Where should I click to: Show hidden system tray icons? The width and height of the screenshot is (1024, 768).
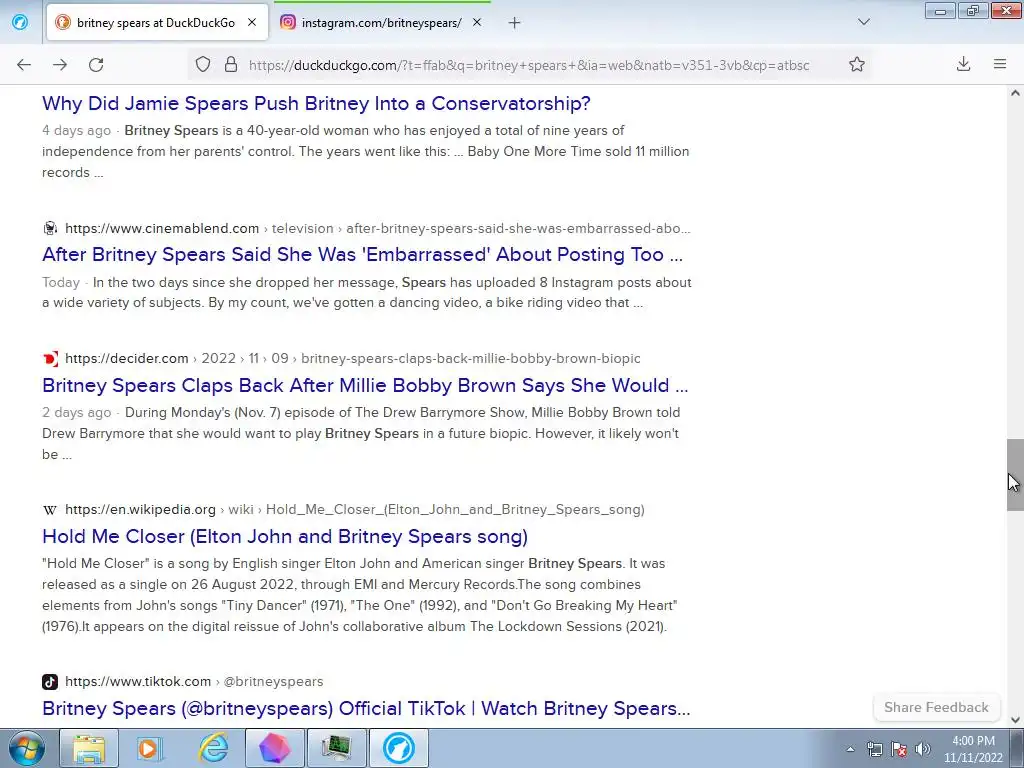pos(850,749)
